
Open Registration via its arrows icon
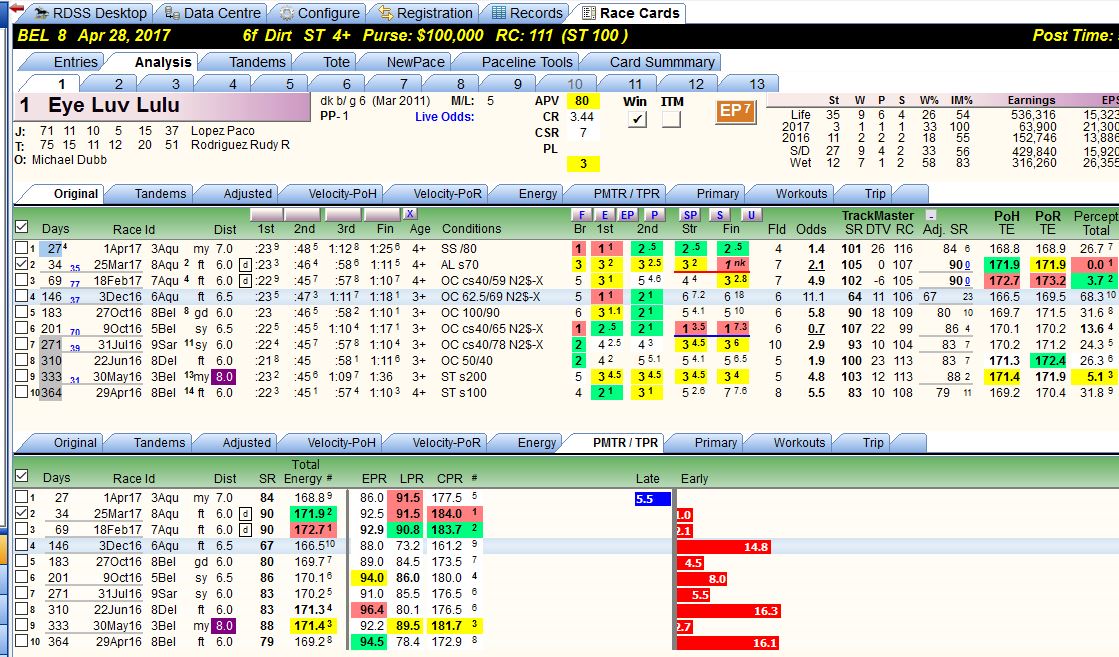386,13
